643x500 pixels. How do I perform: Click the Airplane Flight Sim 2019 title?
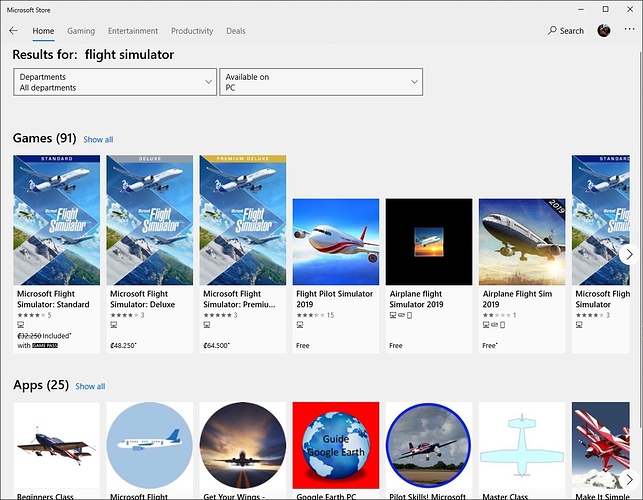517,299
